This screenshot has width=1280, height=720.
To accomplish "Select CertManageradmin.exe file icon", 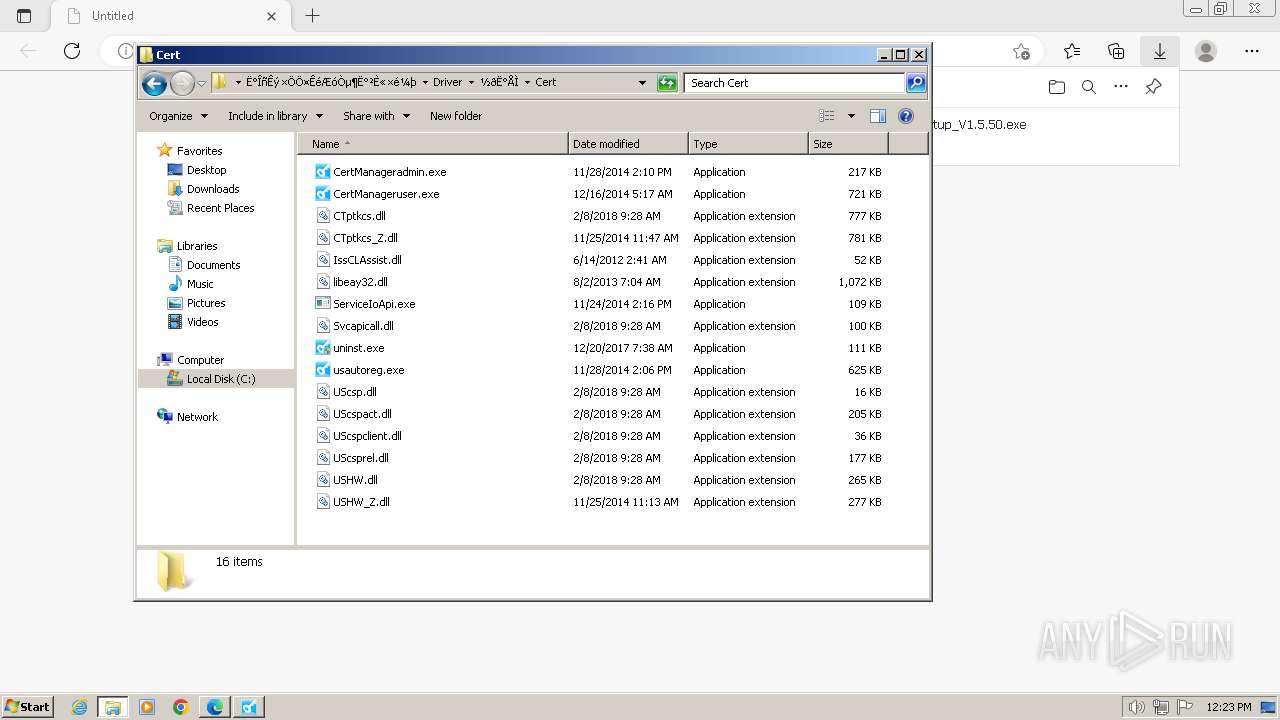I will 322,172.
